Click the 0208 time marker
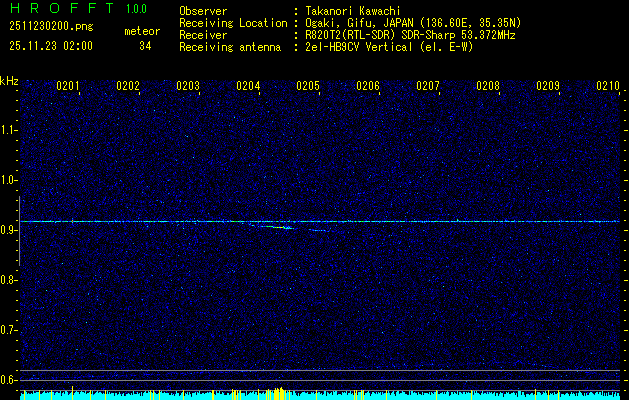 (488, 86)
